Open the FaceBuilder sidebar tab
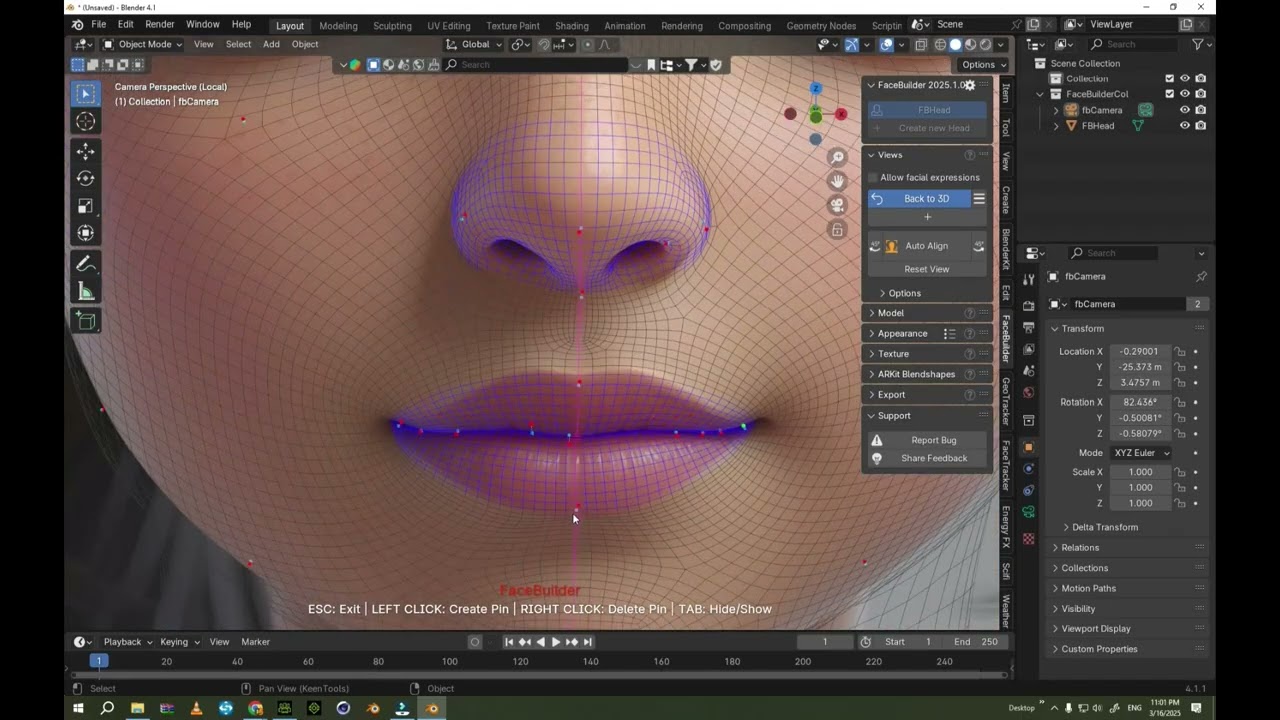 [x=1006, y=339]
